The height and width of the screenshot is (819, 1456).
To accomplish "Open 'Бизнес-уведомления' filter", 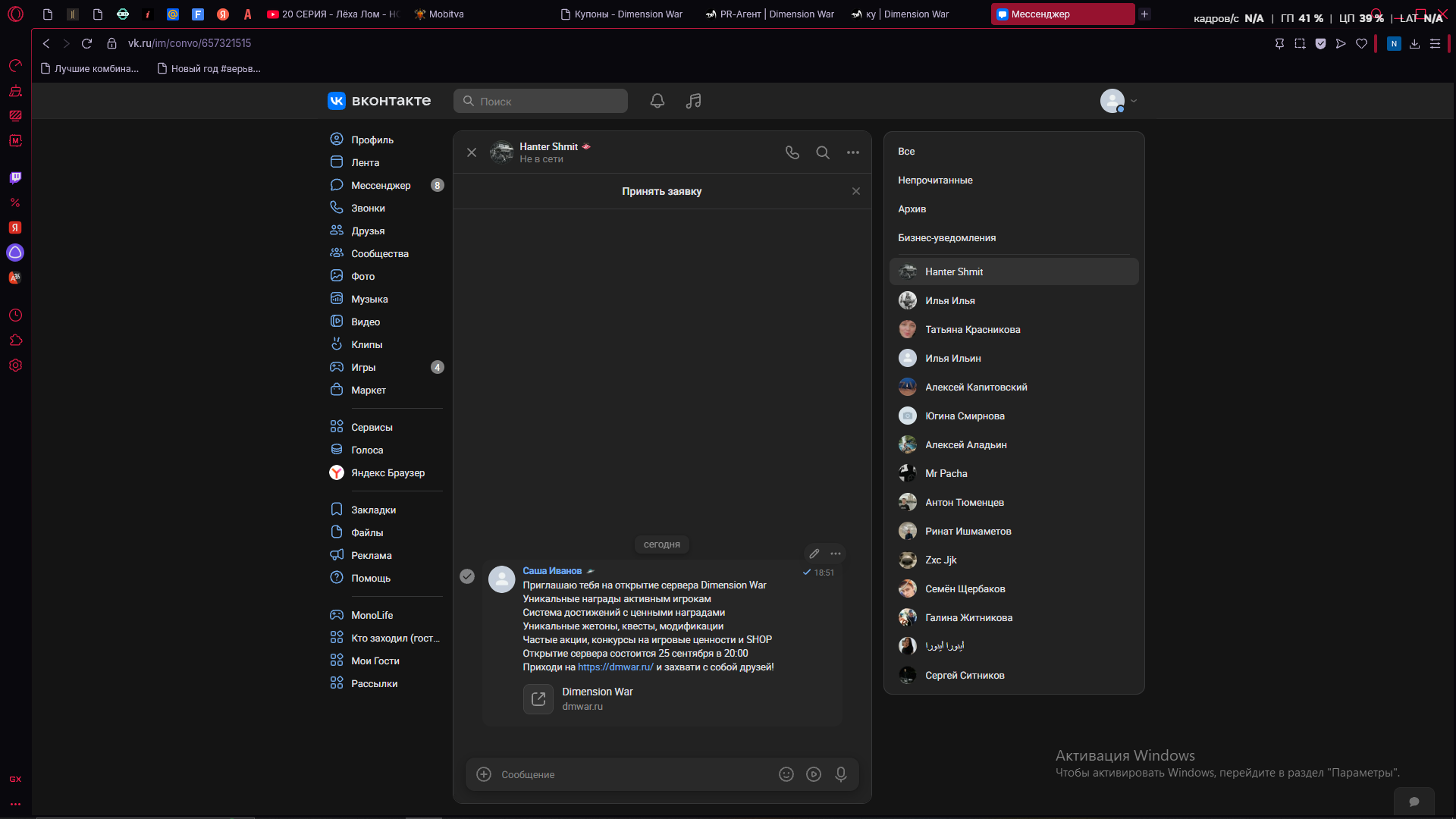I will (x=946, y=238).
